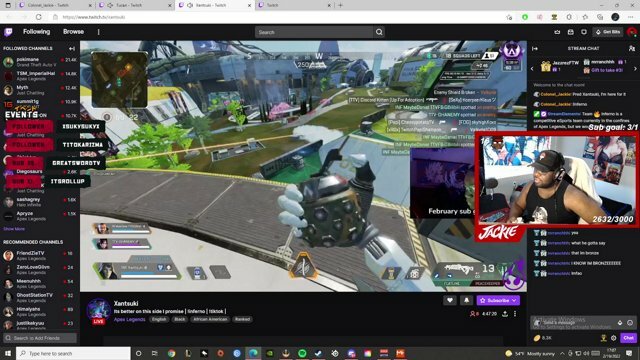
Task: Click the Get Bits button
Action: 608,32
